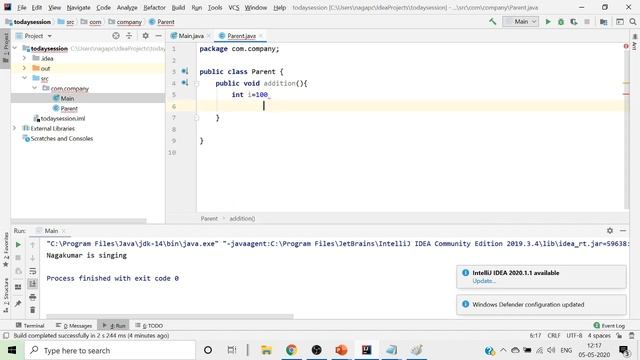Click the gutter icon on line 4
Screen dimensions: 640x360
[x=185, y=83]
